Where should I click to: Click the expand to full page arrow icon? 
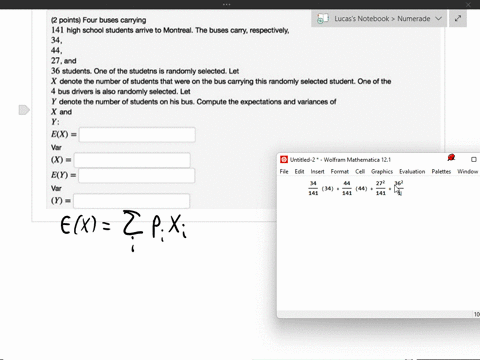click(458, 18)
